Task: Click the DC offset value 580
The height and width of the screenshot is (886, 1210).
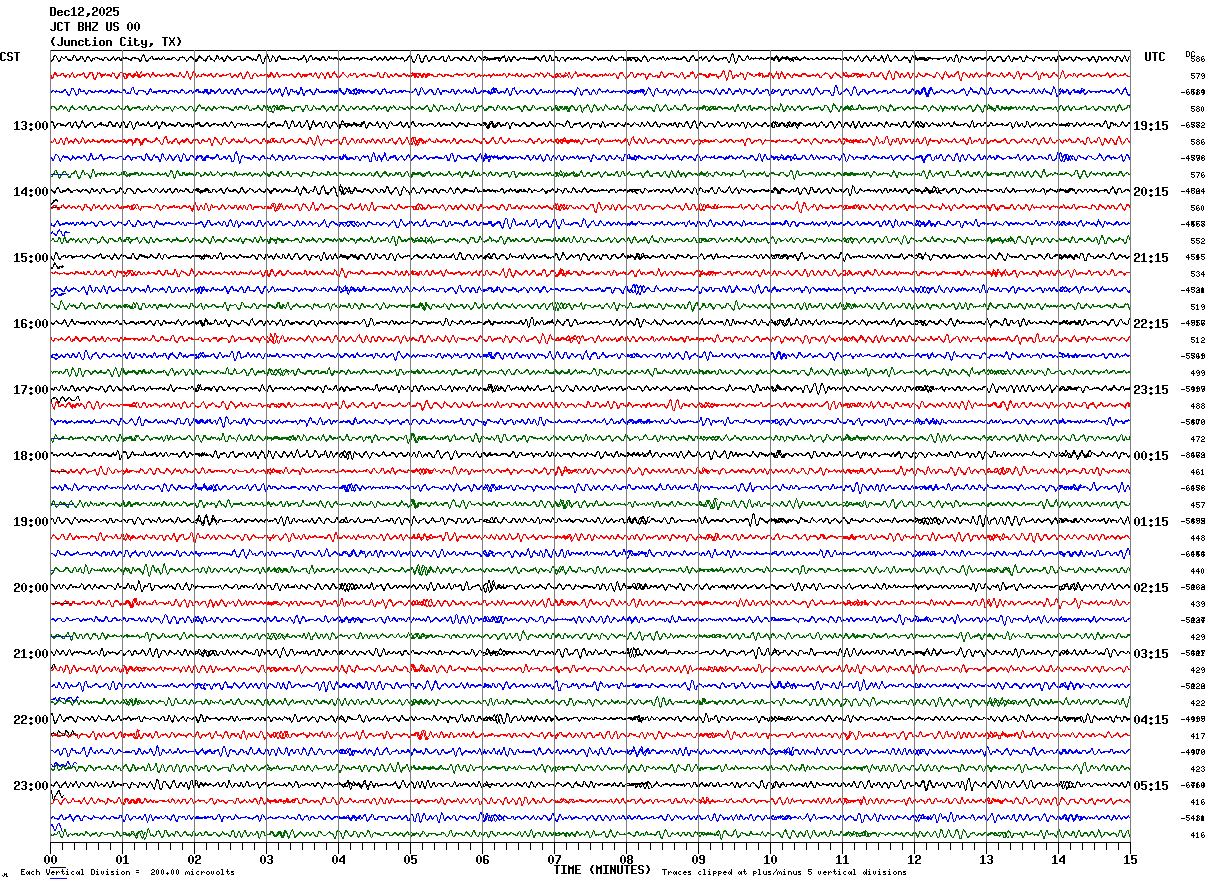Action: click(1197, 109)
